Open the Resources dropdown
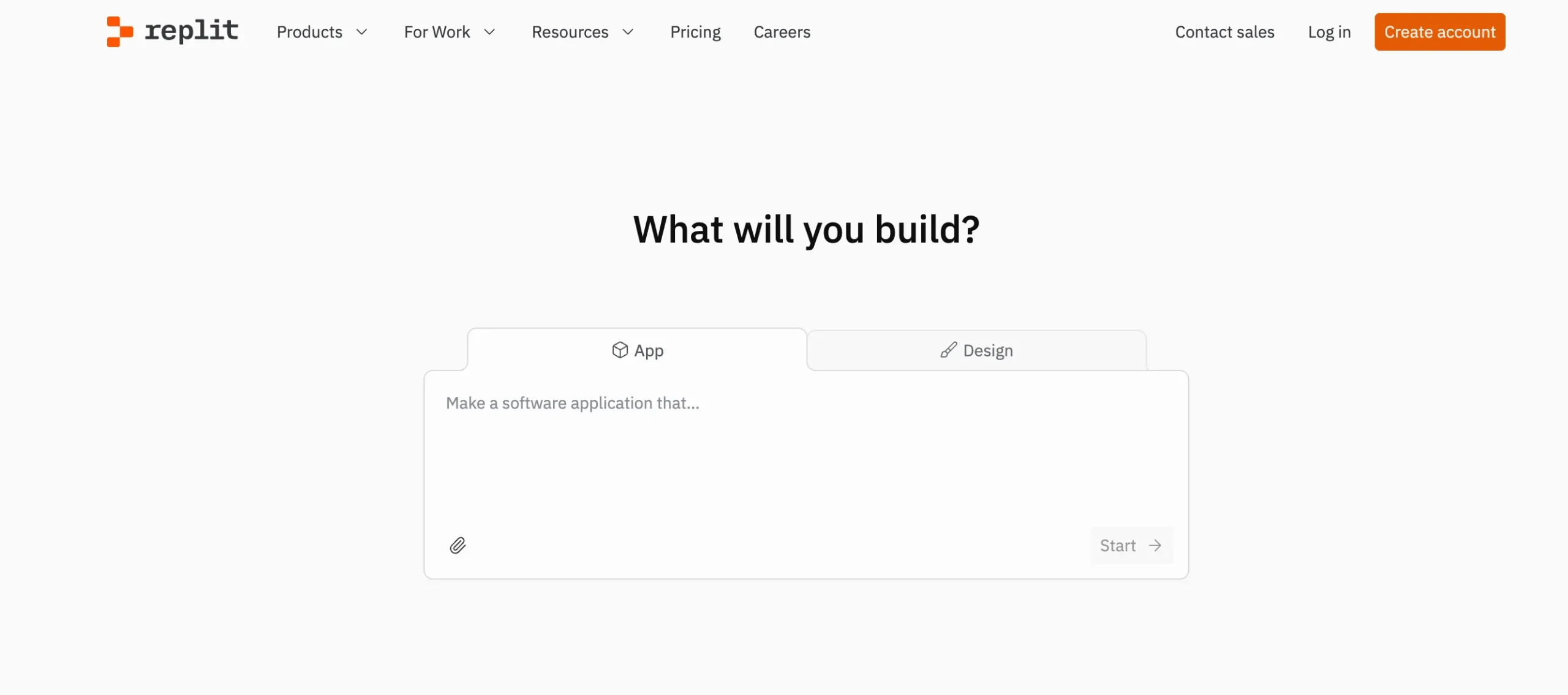This screenshot has height=695, width=1568. point(582,32)
